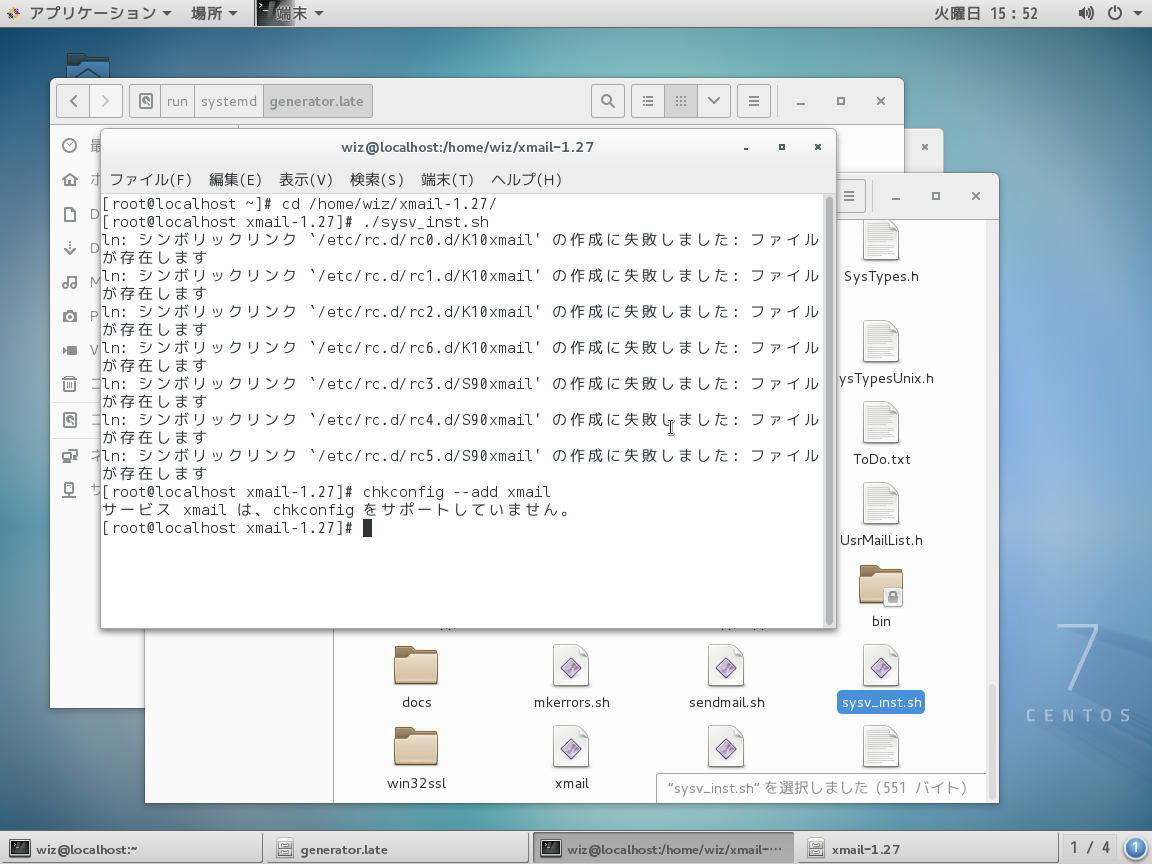1152x864 pixels.
Task: Select the sysv_inst.sh script file
Action: (x=881, y=677)
